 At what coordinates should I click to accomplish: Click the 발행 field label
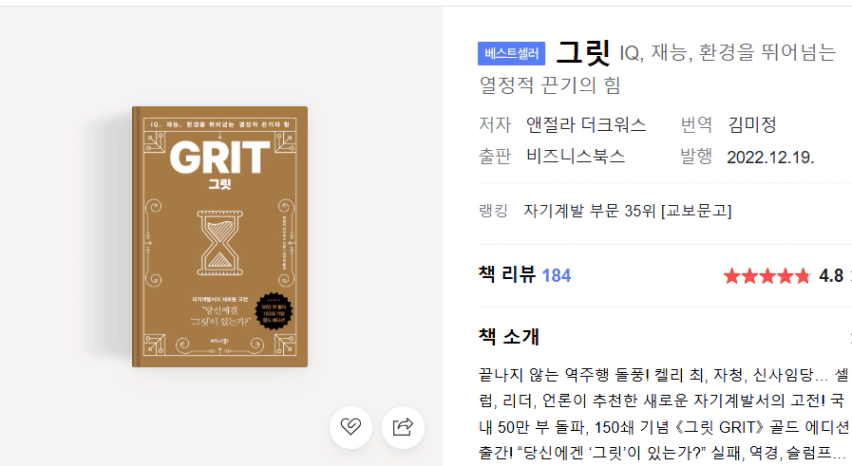click(696, 156)
